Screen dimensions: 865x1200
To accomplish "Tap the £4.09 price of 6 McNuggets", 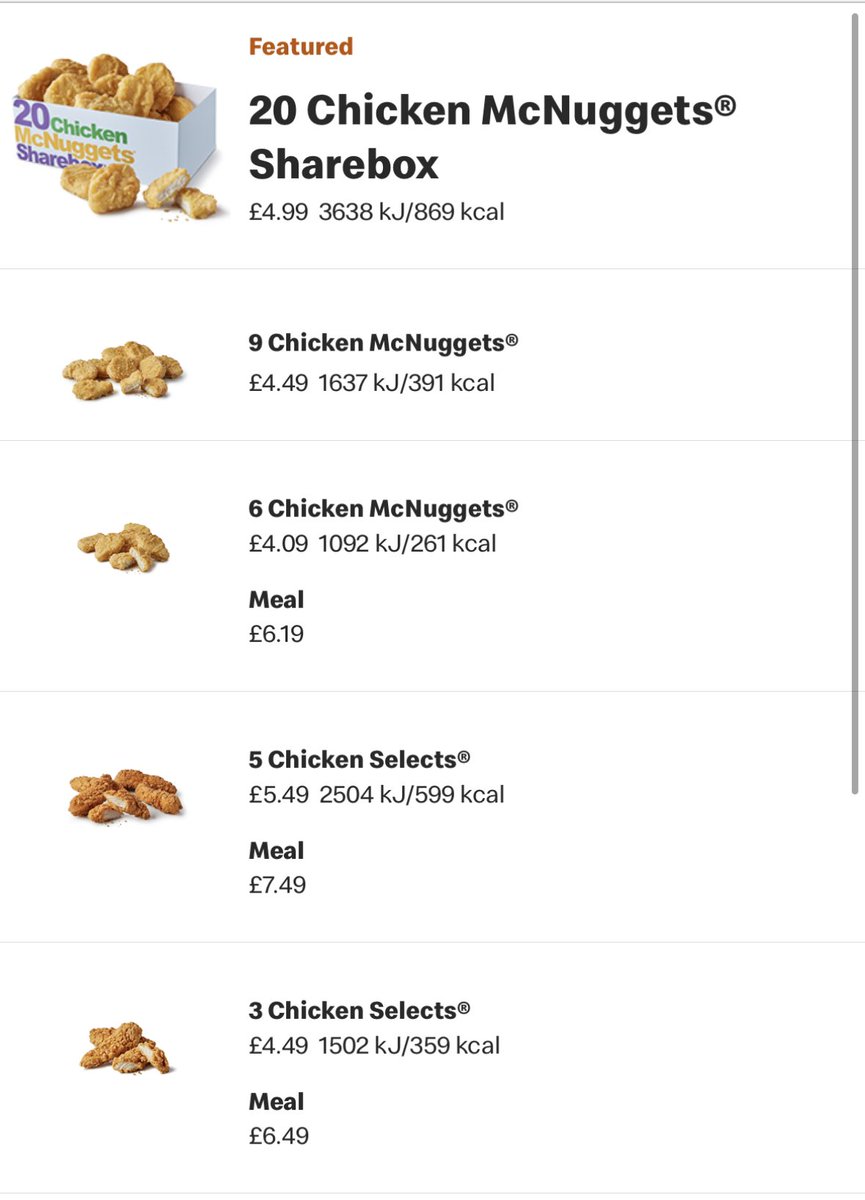I will [x=278, y=544].
